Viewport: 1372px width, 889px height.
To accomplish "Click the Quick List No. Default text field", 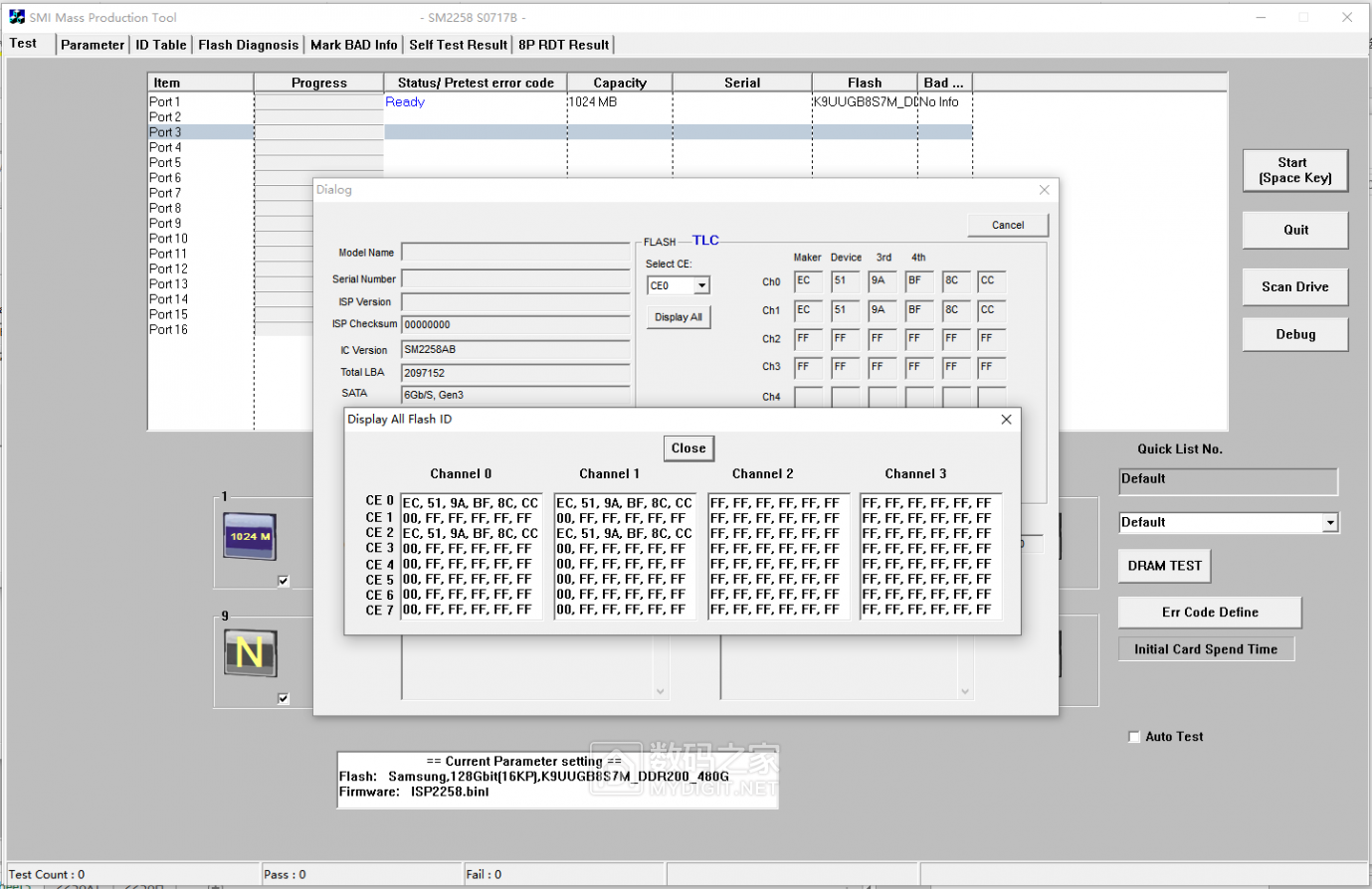I will click(1228, 481).
